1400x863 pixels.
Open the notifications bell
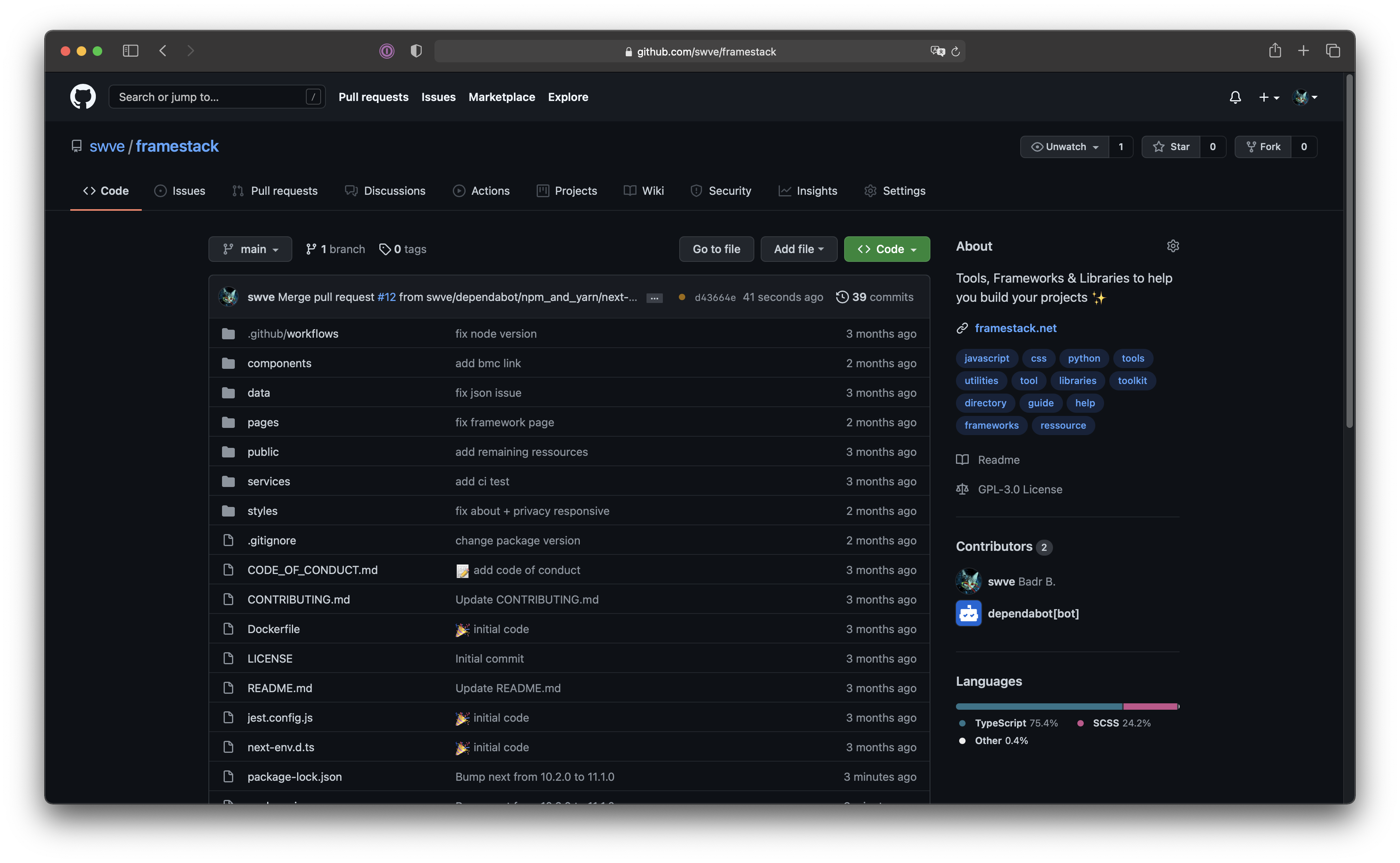click(1235, 98)
